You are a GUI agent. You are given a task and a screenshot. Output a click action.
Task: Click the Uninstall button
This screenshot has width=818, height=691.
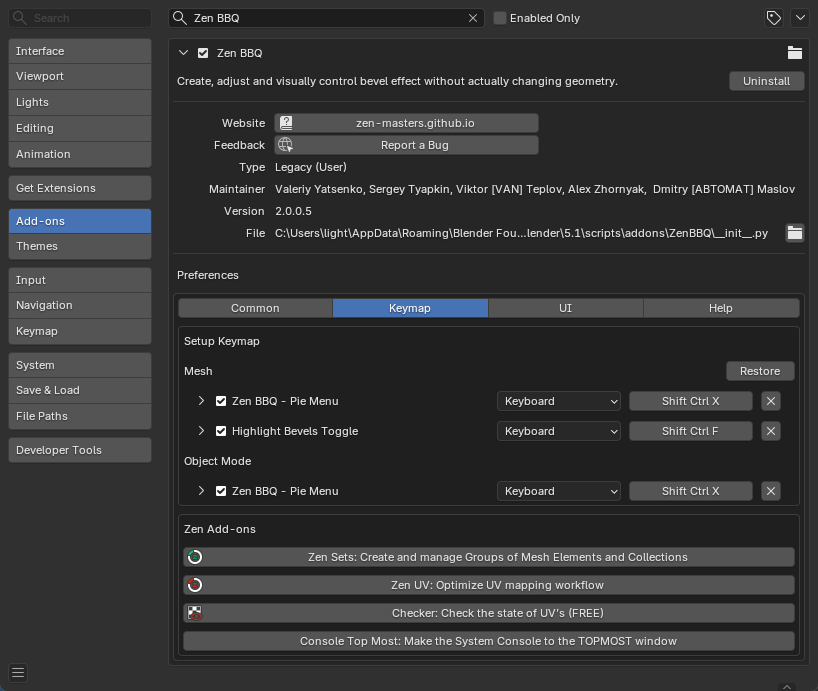pyautogui.click(x=766, y=81)
